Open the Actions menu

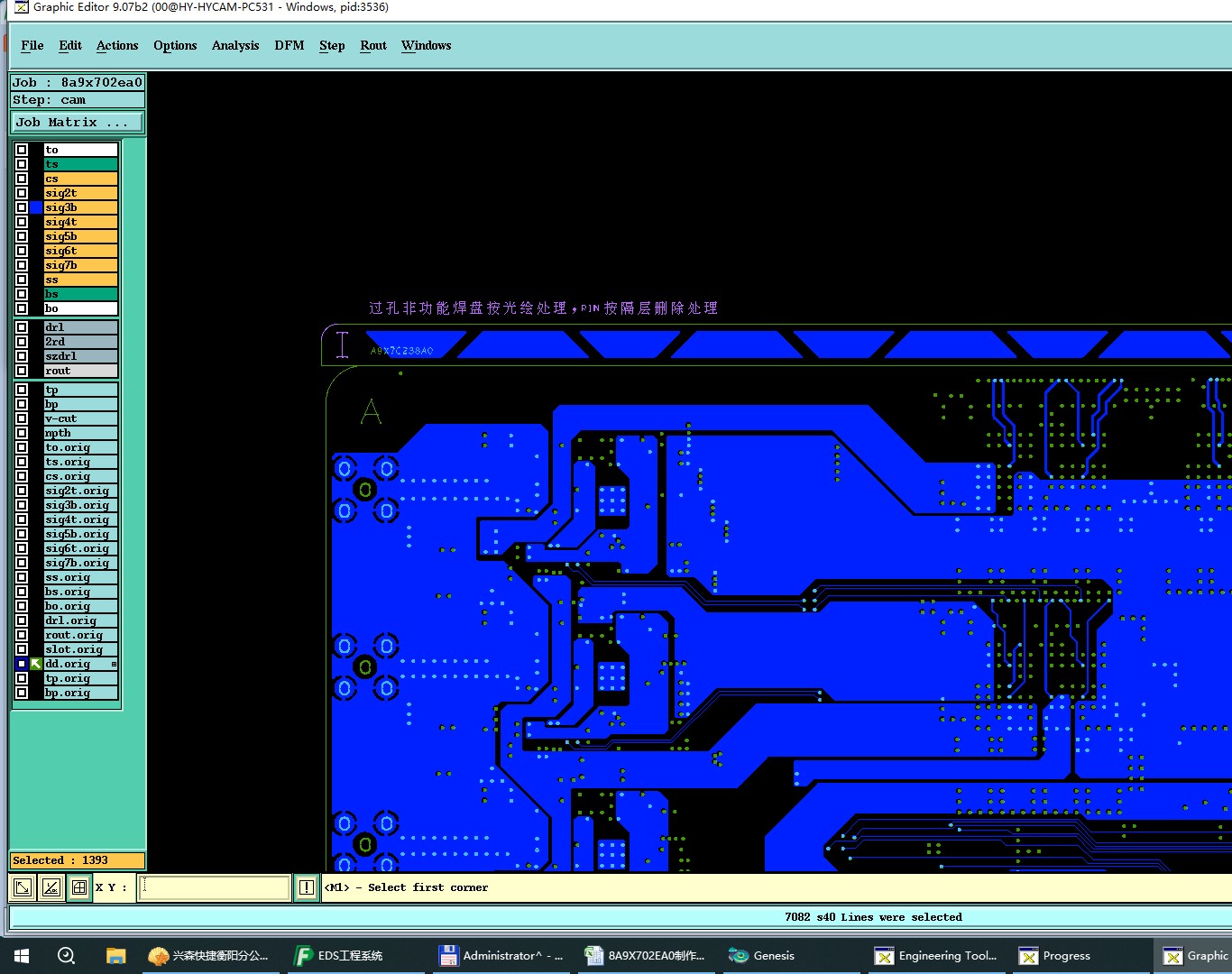(117, 45)
